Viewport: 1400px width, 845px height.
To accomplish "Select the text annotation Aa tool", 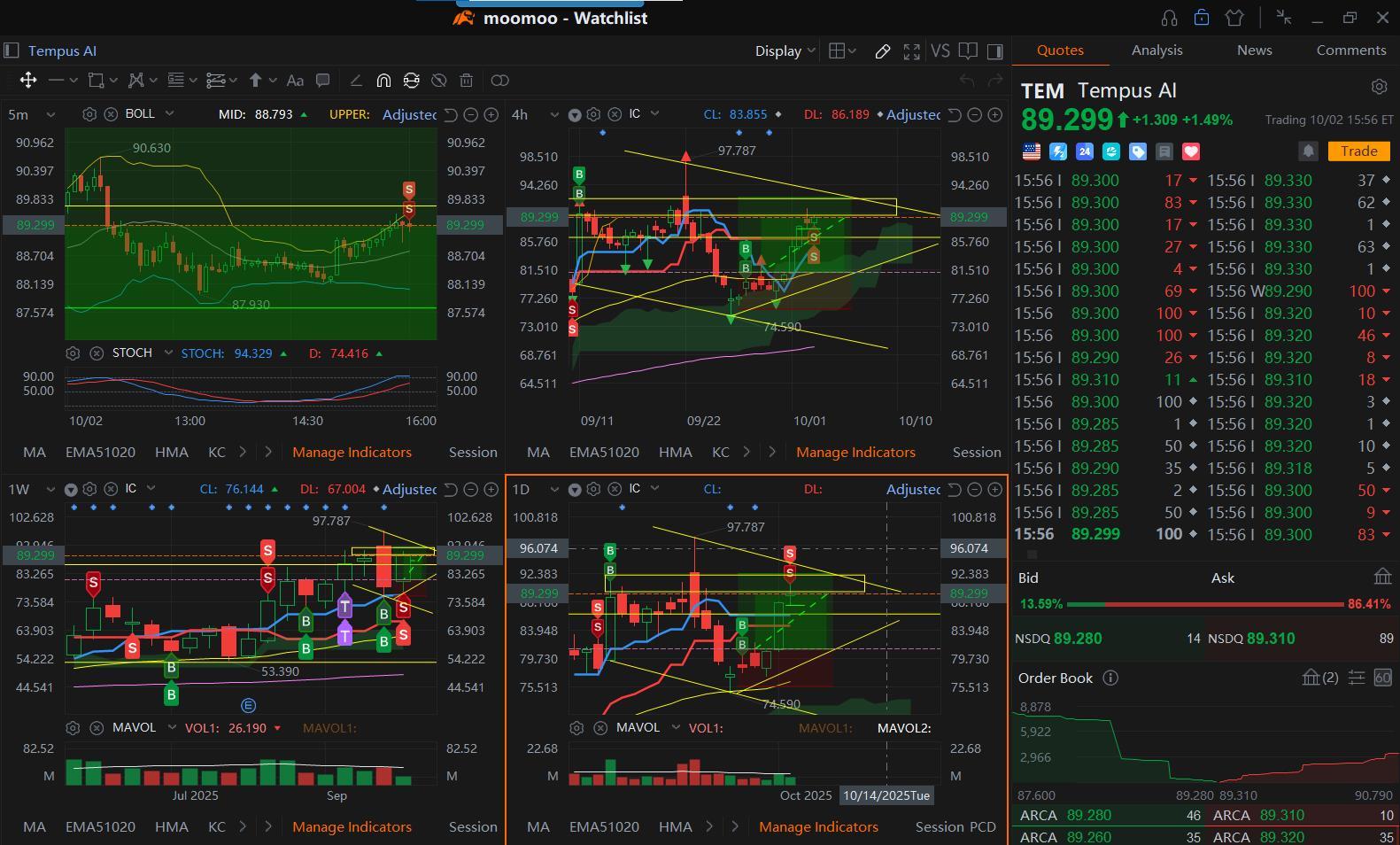I will [295, 81].
